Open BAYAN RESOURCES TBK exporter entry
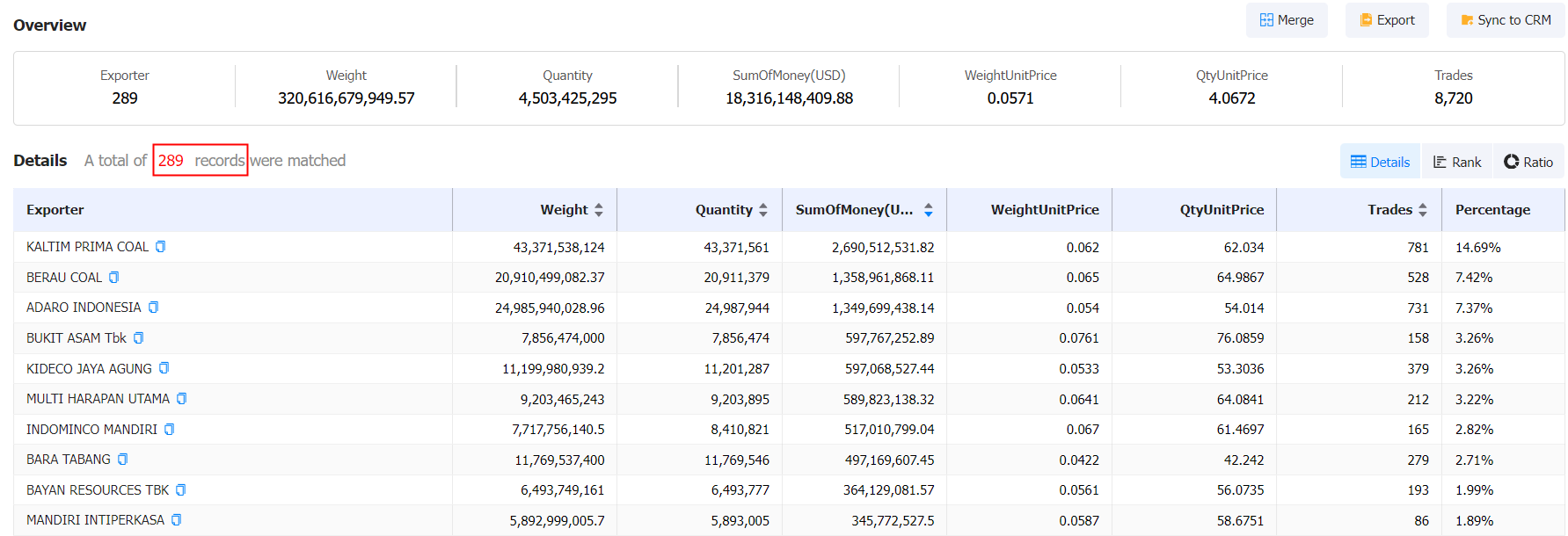Screen dimensions: 1568x536 point(98,490)
